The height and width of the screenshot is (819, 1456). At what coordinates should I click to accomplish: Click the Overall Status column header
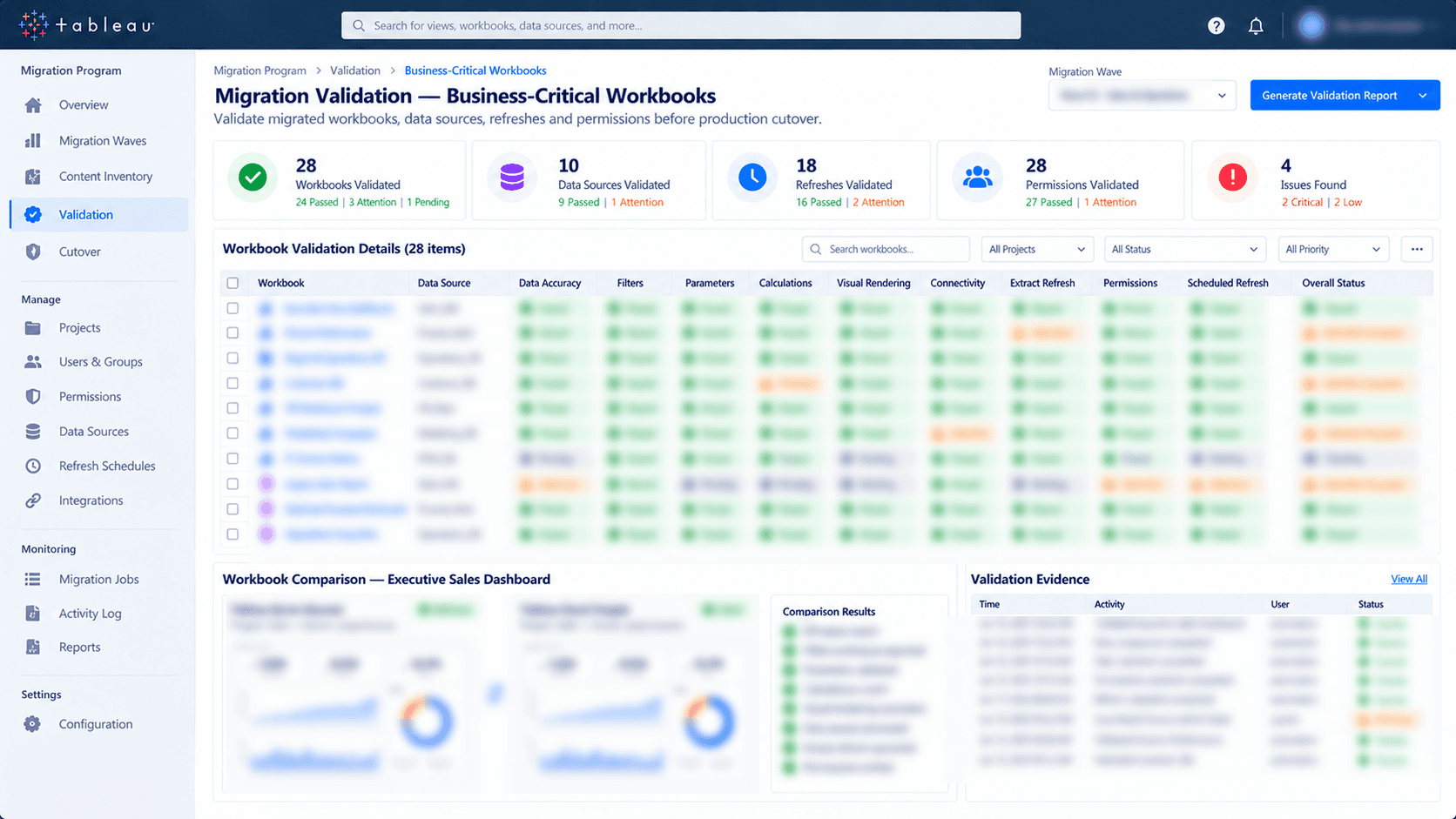[x=1333, y=283]
